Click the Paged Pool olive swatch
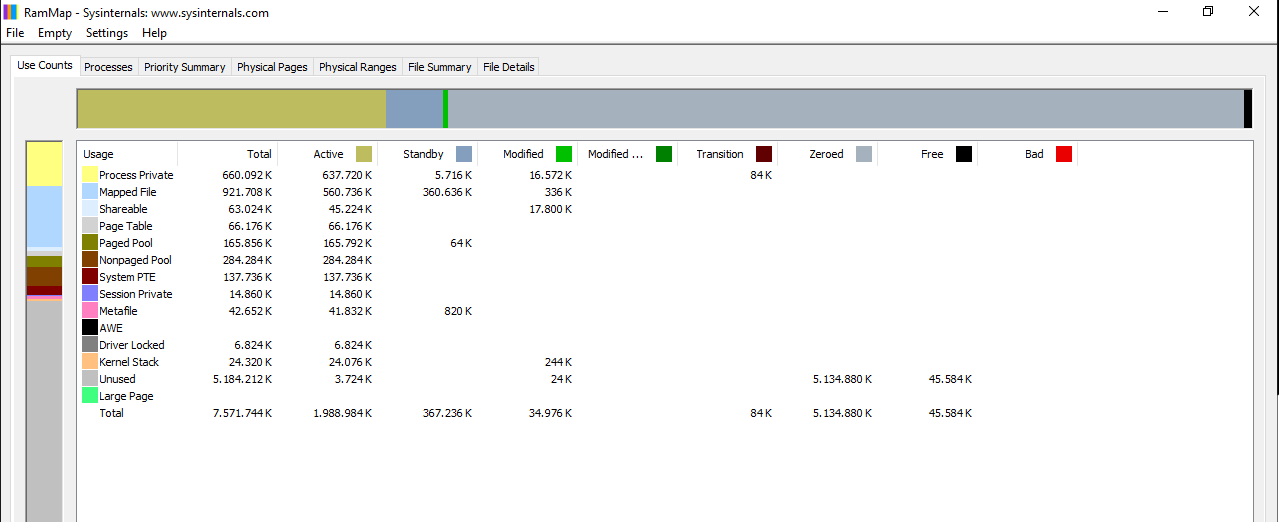Image resolution: width=1279 pixels, height=522 pixels. point(89,243)
